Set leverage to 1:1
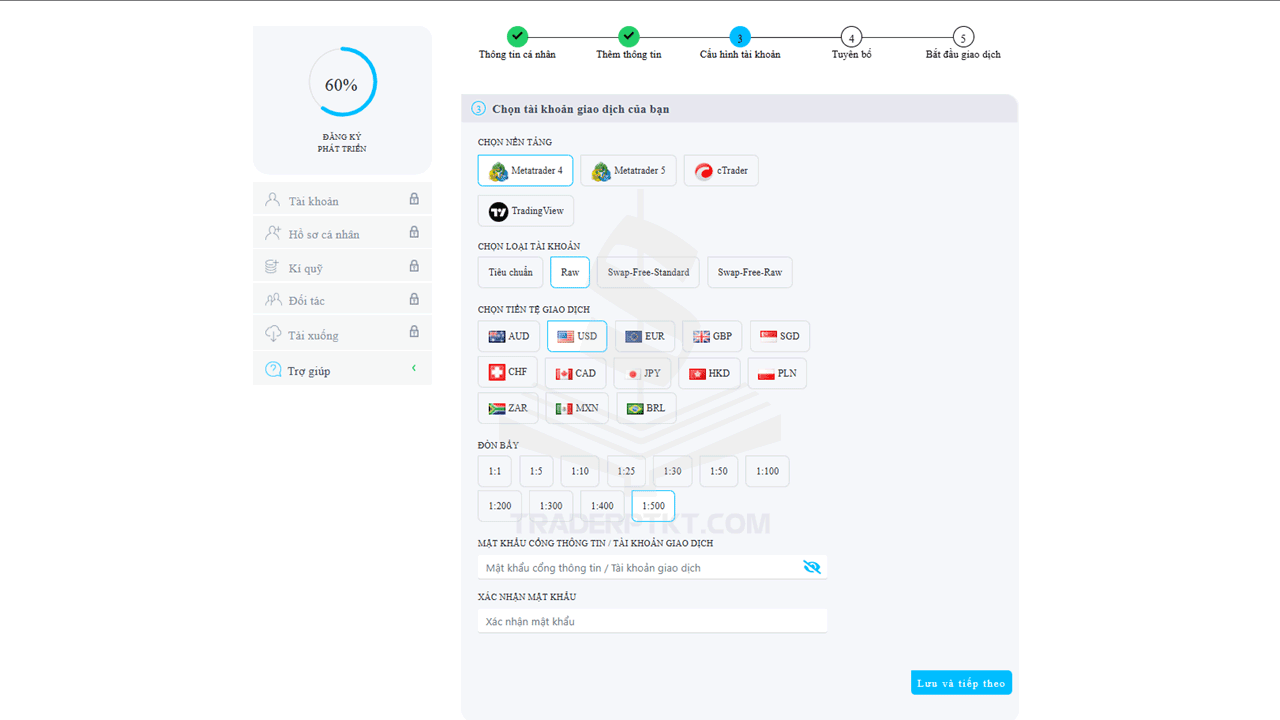 click(x=495, y=471)
